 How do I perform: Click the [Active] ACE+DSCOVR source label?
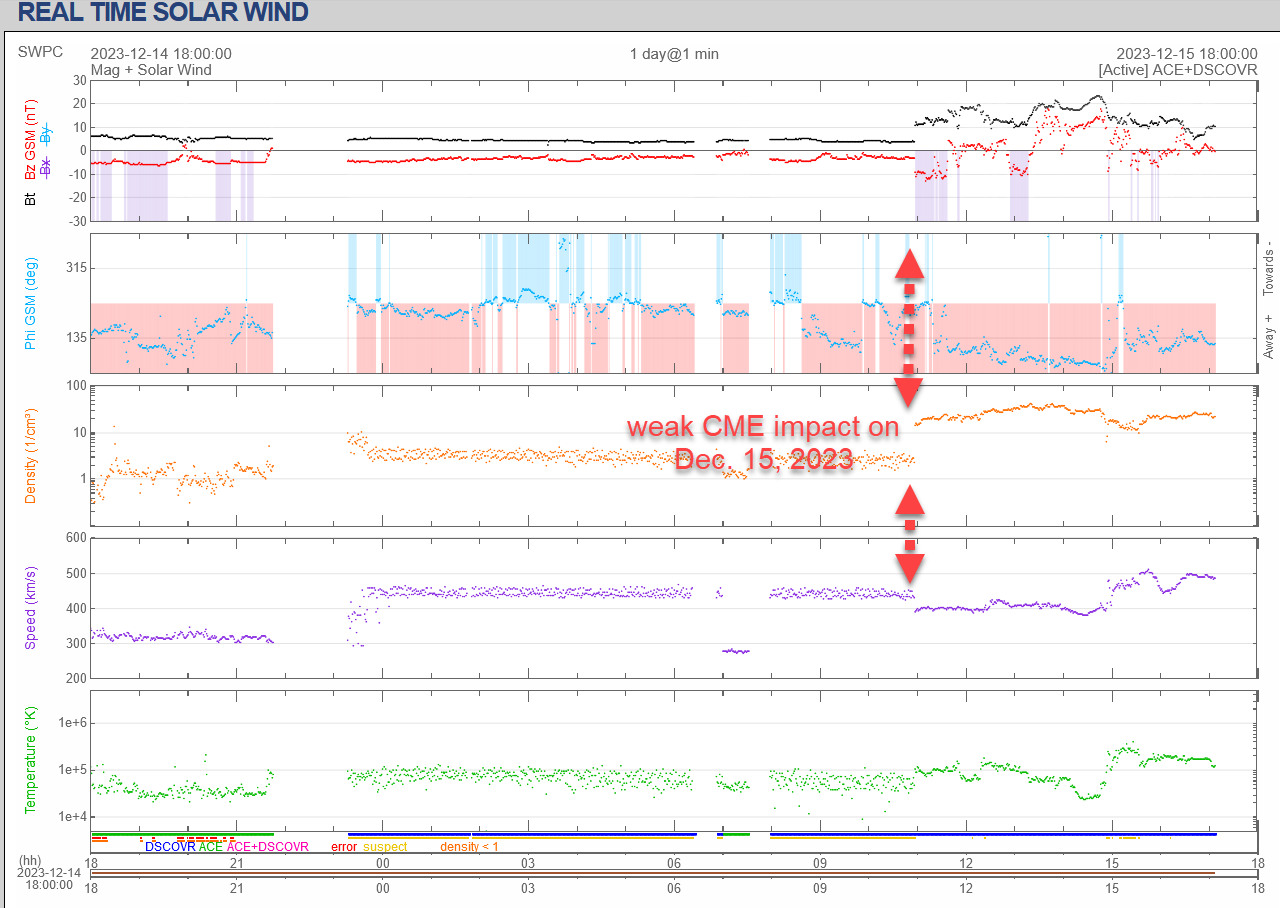(x=1178, y=70)
